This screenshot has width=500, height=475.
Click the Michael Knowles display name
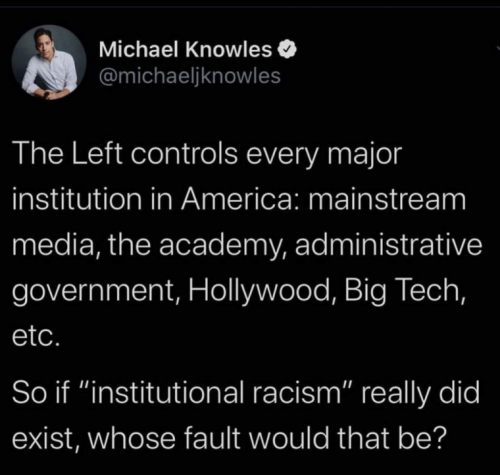(185, 50)
